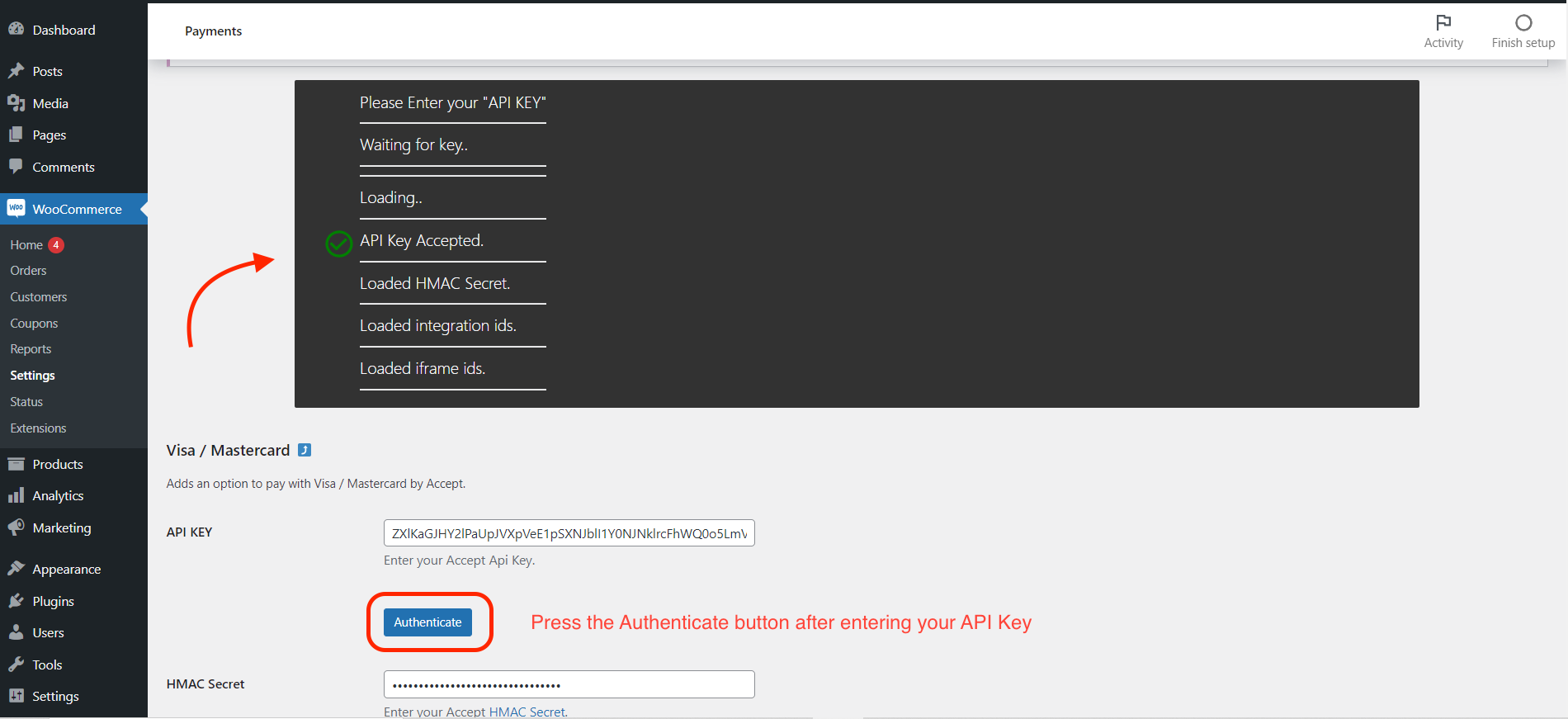The height and width of the screenshot is (719, 1568).
Task: Open Posts menu item
Action: tap(47, 72)
